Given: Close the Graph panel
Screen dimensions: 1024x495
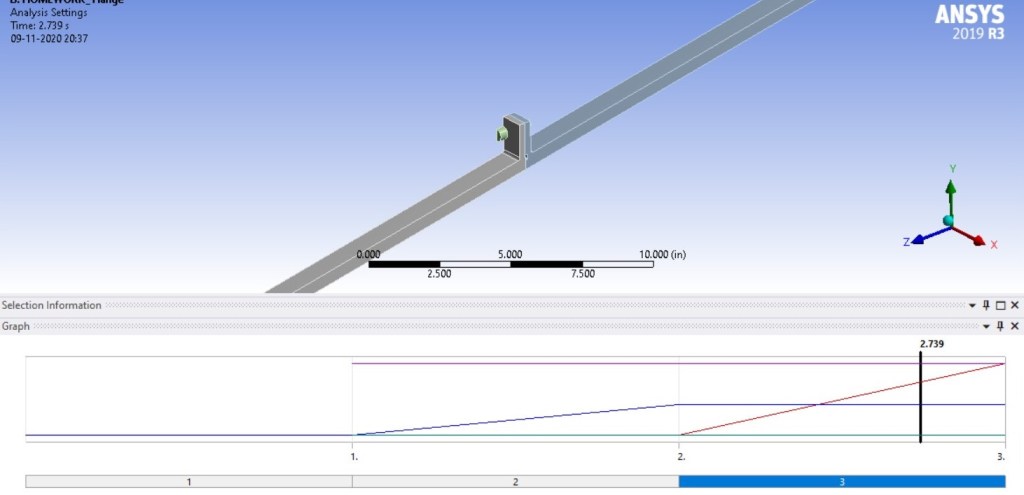Looking at the screenshot, I should [1015, 326].
